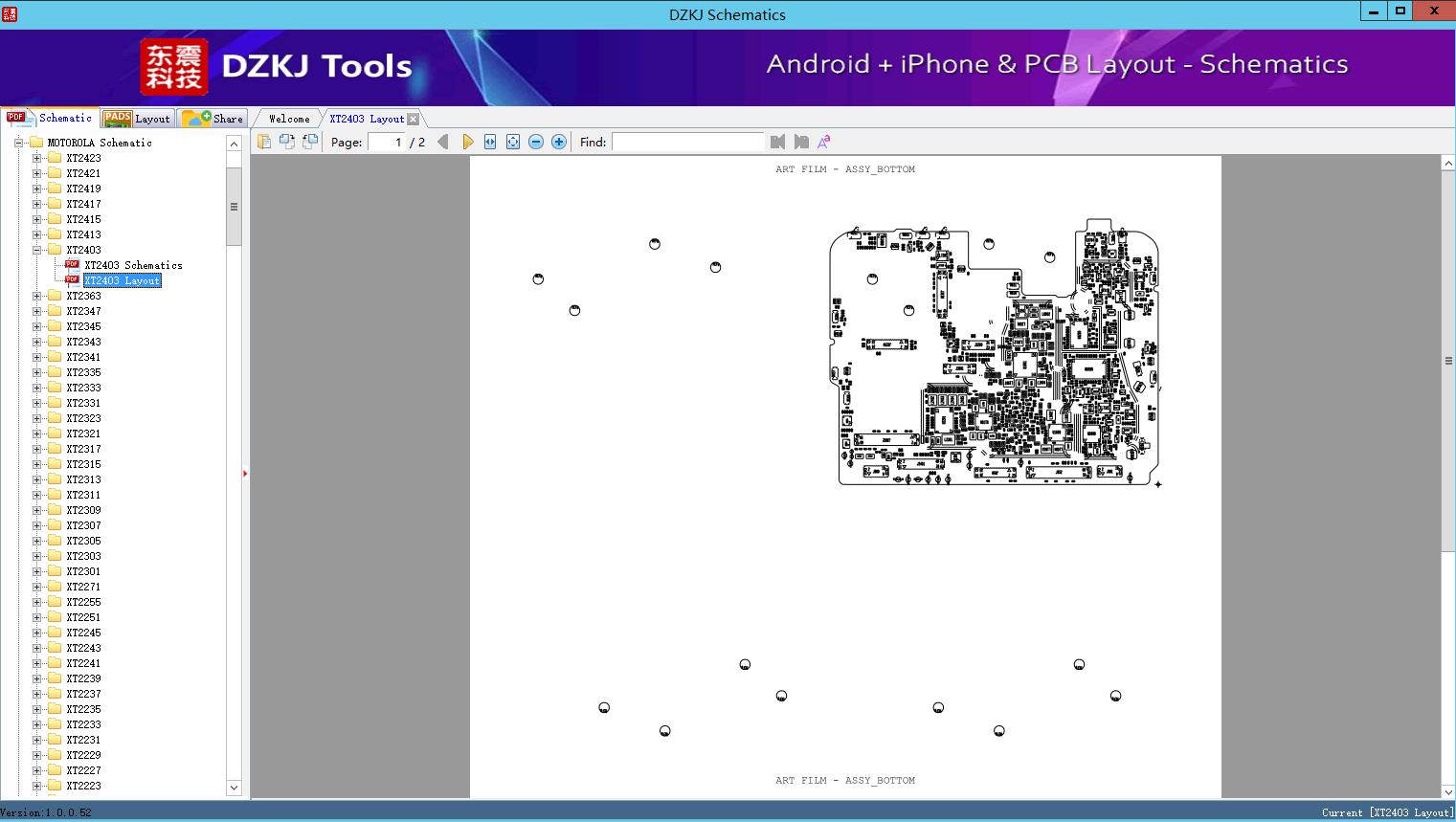Select the XT2343 folder item
This screenshot has width=1456, height=822.
coord(83,342)
